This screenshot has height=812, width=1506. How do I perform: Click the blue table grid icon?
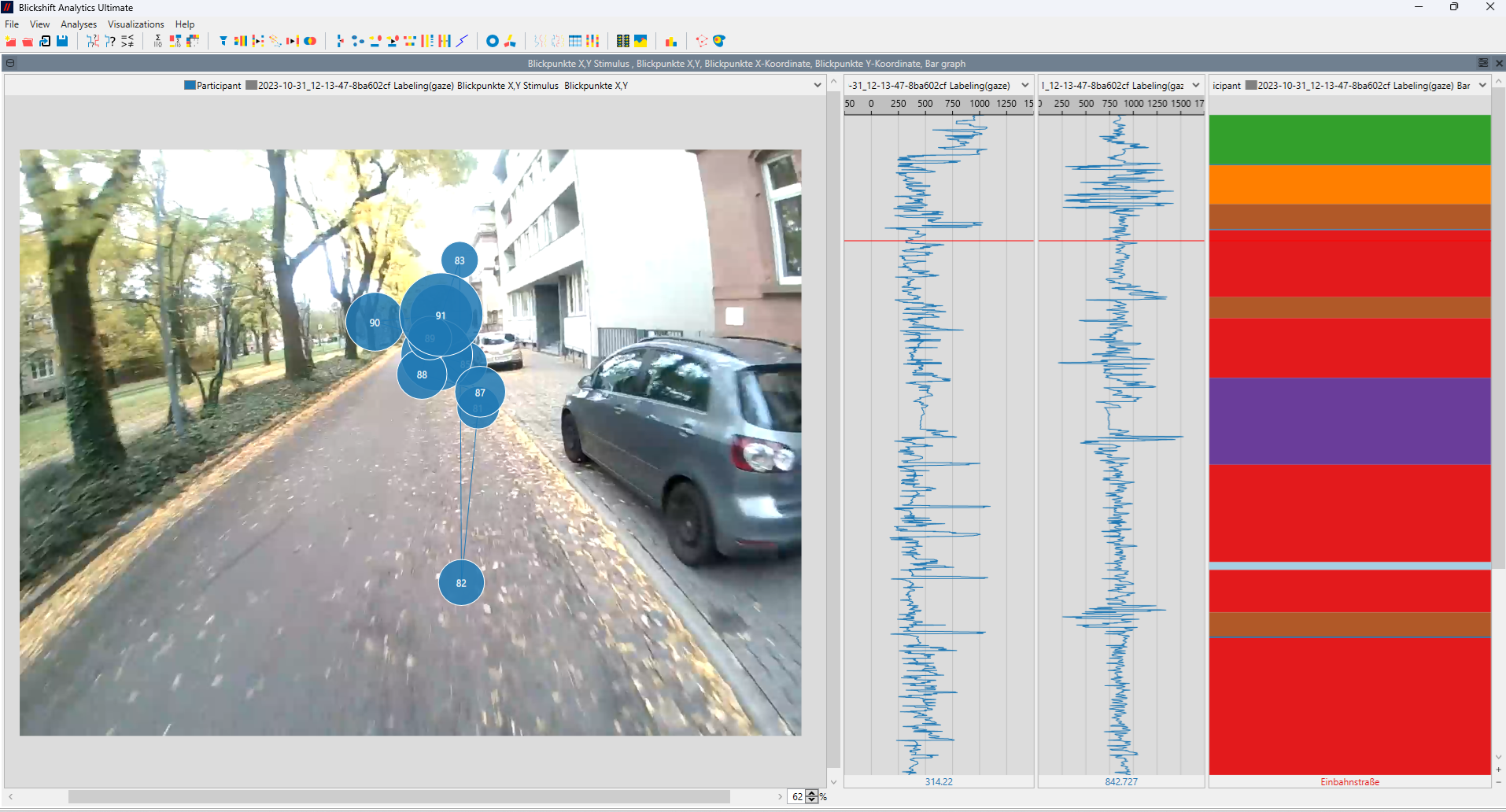point(575,41)
